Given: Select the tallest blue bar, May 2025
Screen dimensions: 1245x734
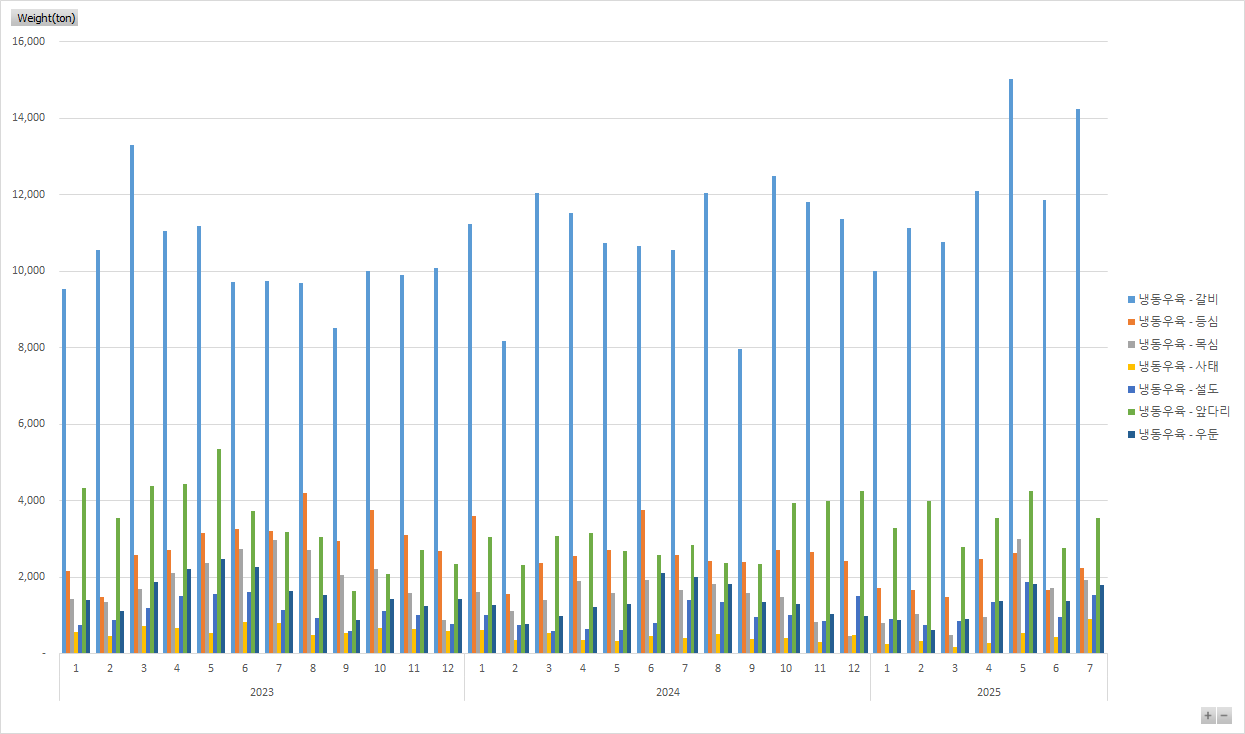Looking at the screenshot, I should pyautogui.click(x=1011, y=366).
